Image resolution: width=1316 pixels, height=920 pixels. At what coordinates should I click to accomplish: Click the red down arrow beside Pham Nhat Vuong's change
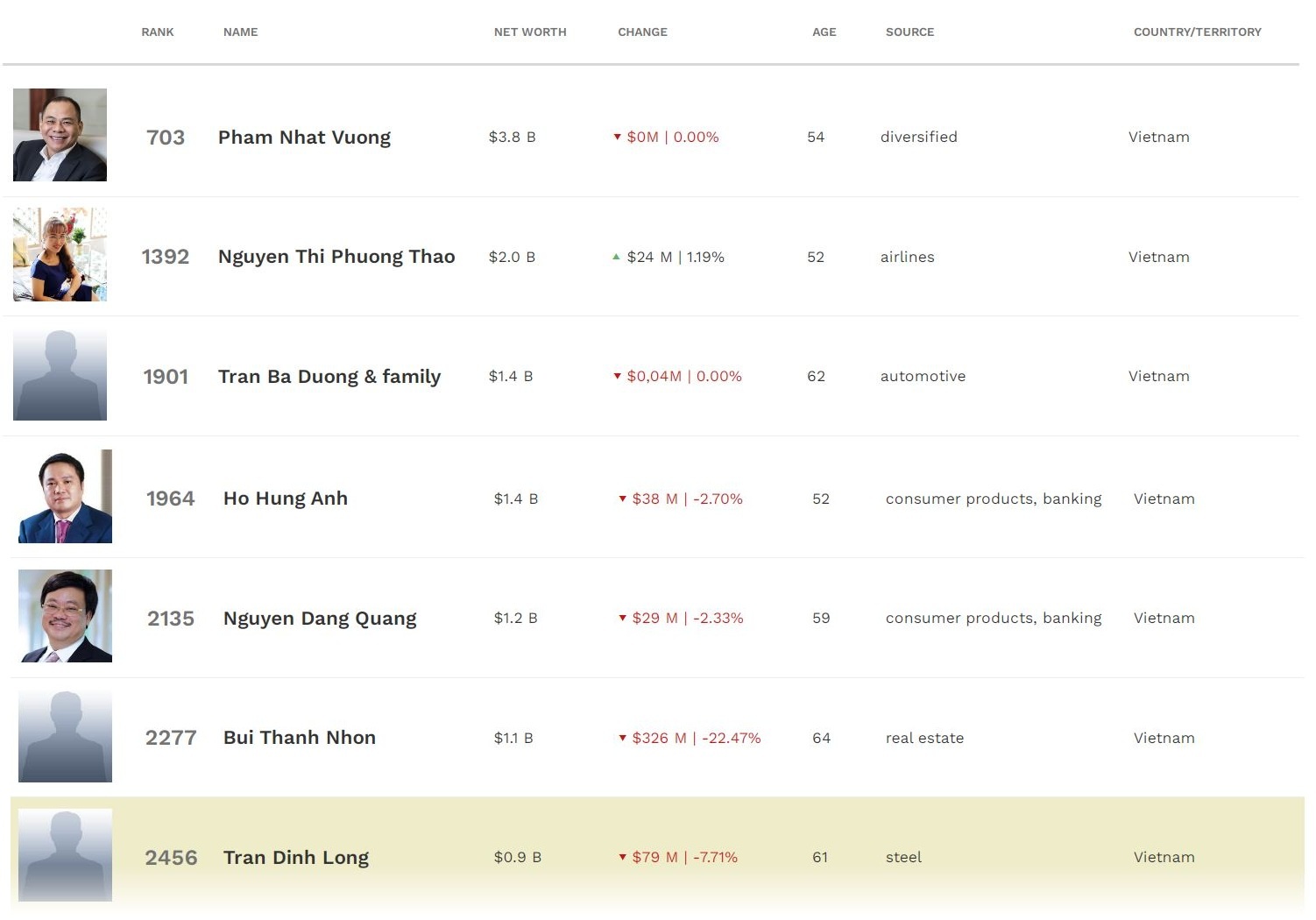(x=619, y=138)
